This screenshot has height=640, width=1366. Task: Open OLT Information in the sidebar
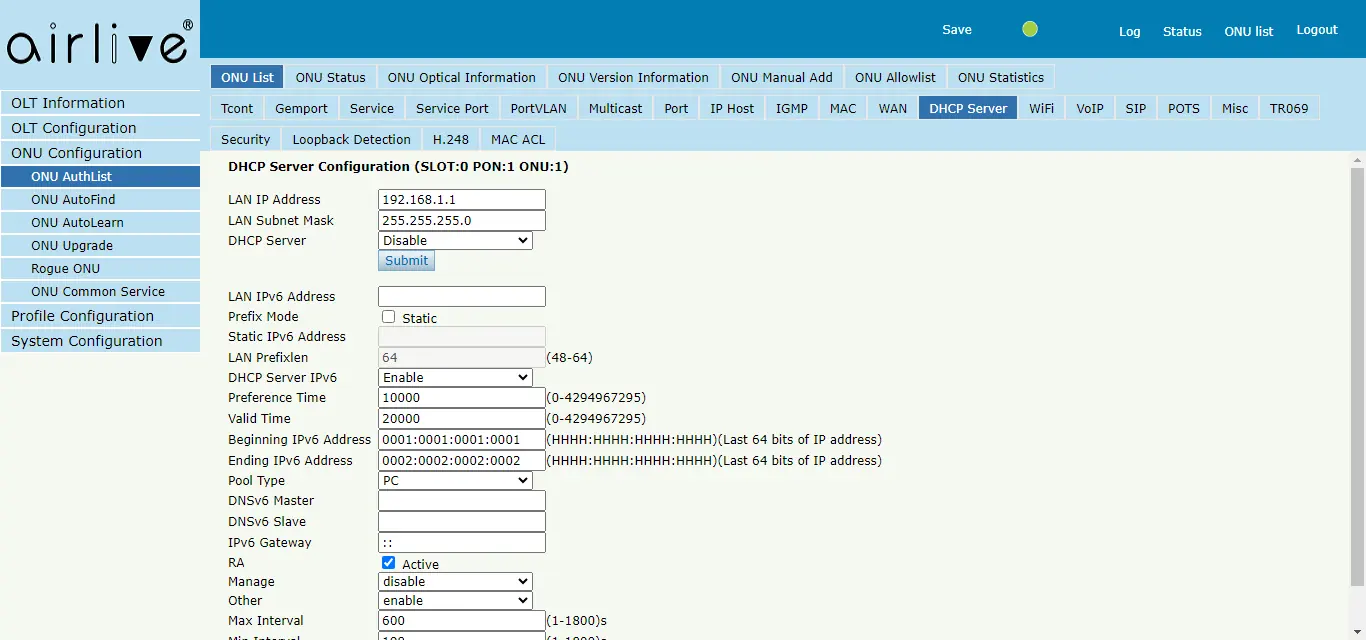coord(100,103)
